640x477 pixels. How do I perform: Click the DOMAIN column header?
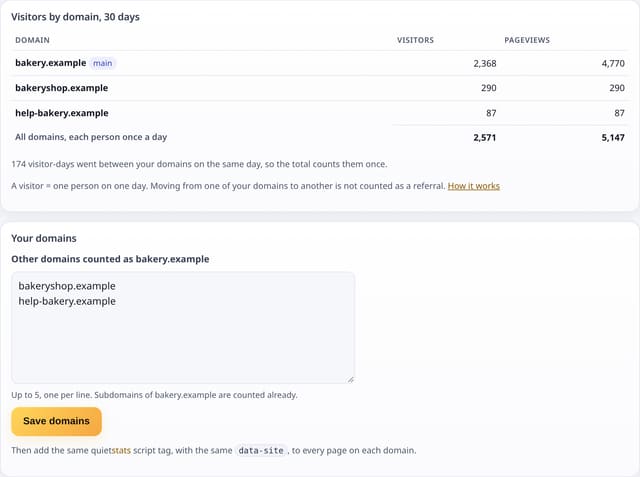point(32,40)
